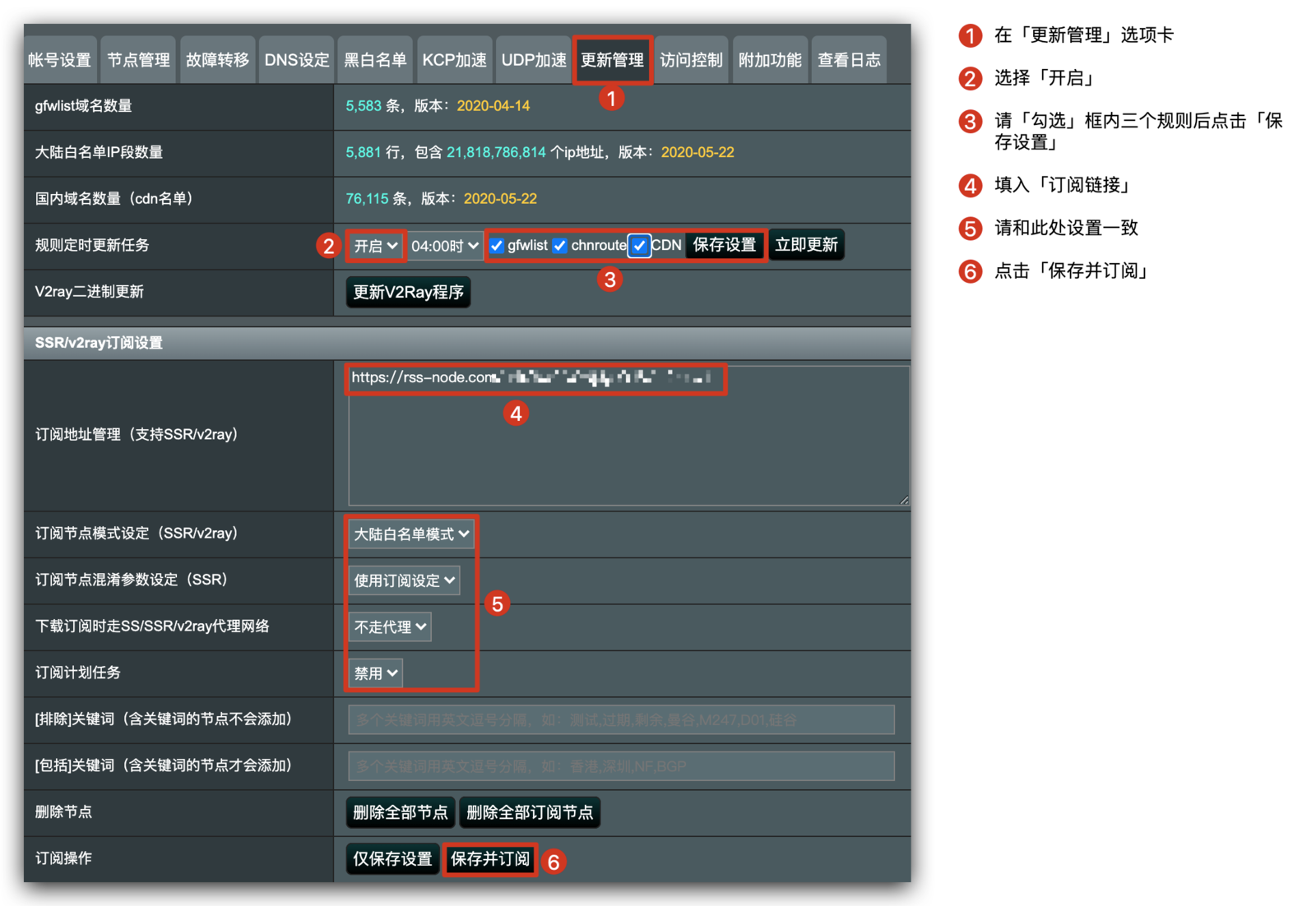Open the 使用订阅设定 obfuscation dropdown
This screenshot has height=906, width=1316.
tap(404, 580)
